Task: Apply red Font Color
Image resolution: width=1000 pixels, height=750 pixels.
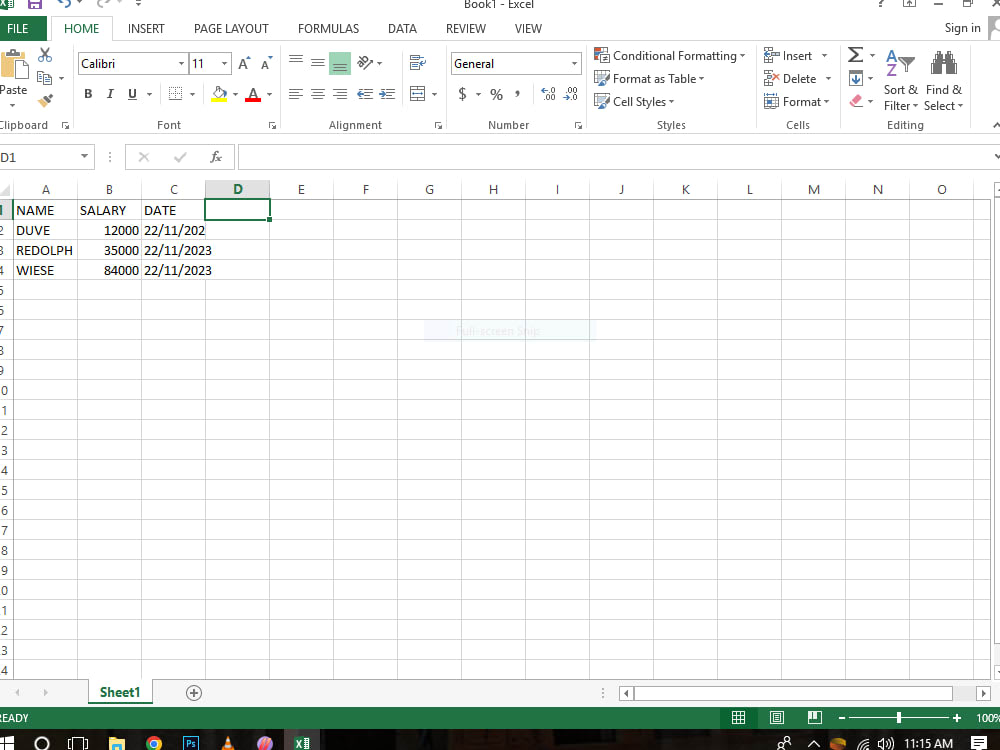Action: tap(253, 94)
